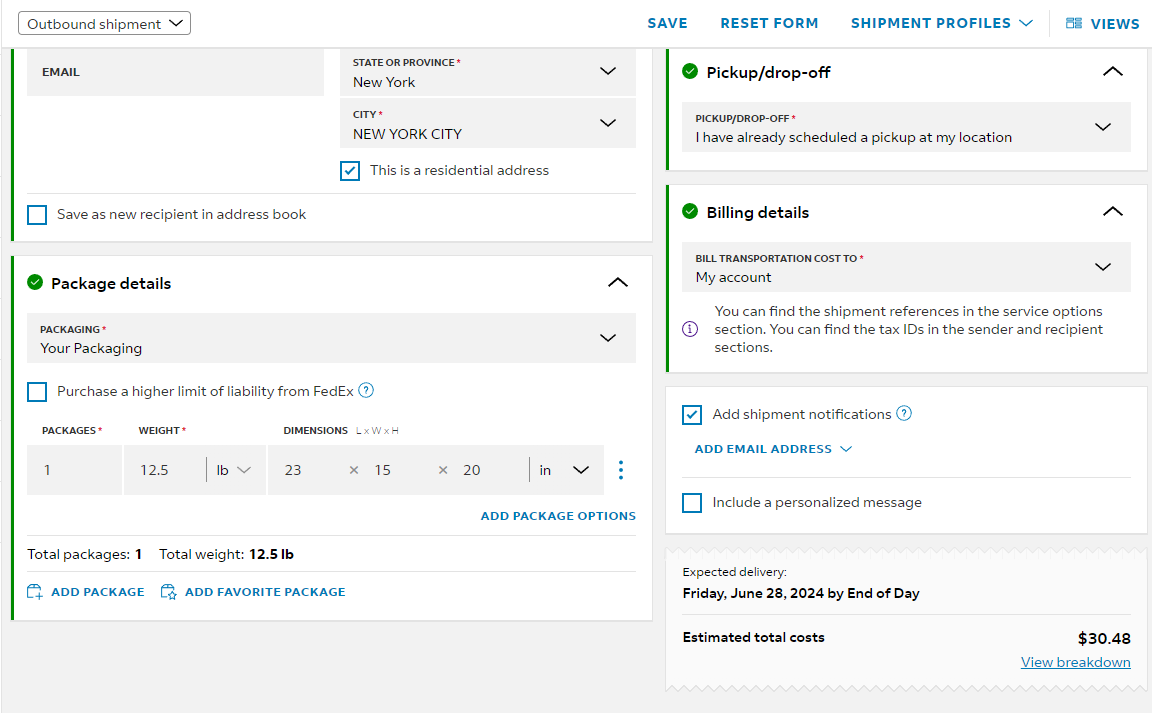Collapse the Package details section

618,283
